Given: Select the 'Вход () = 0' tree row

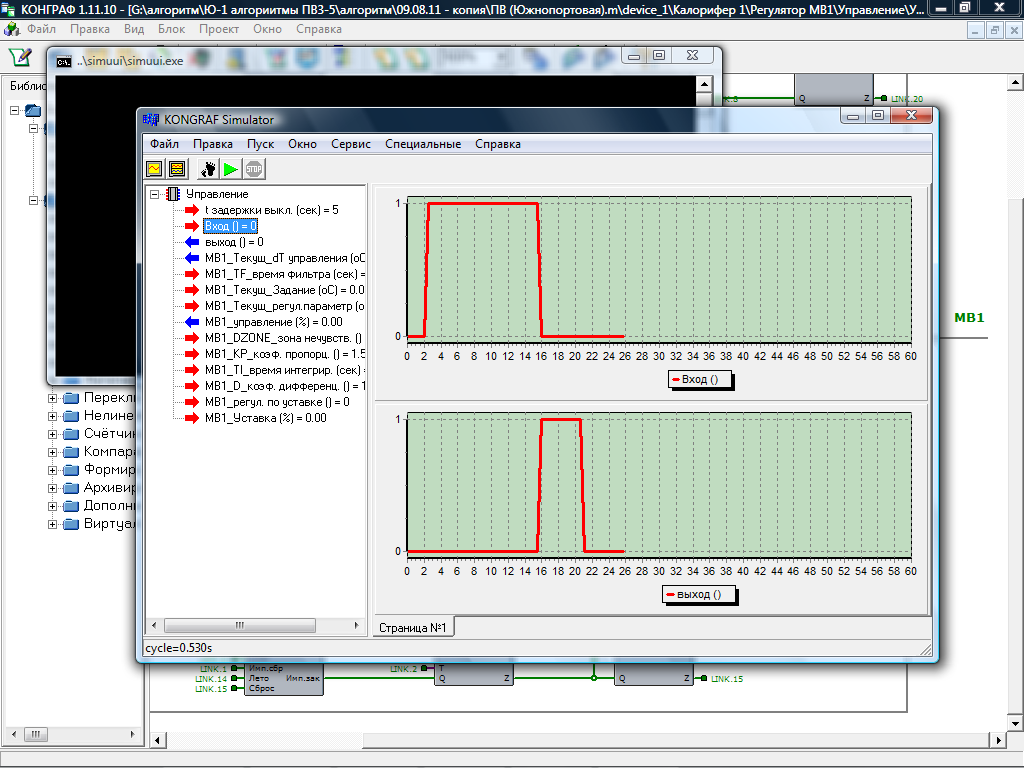Looking at the screenshot, I should [x=231, y=226].
